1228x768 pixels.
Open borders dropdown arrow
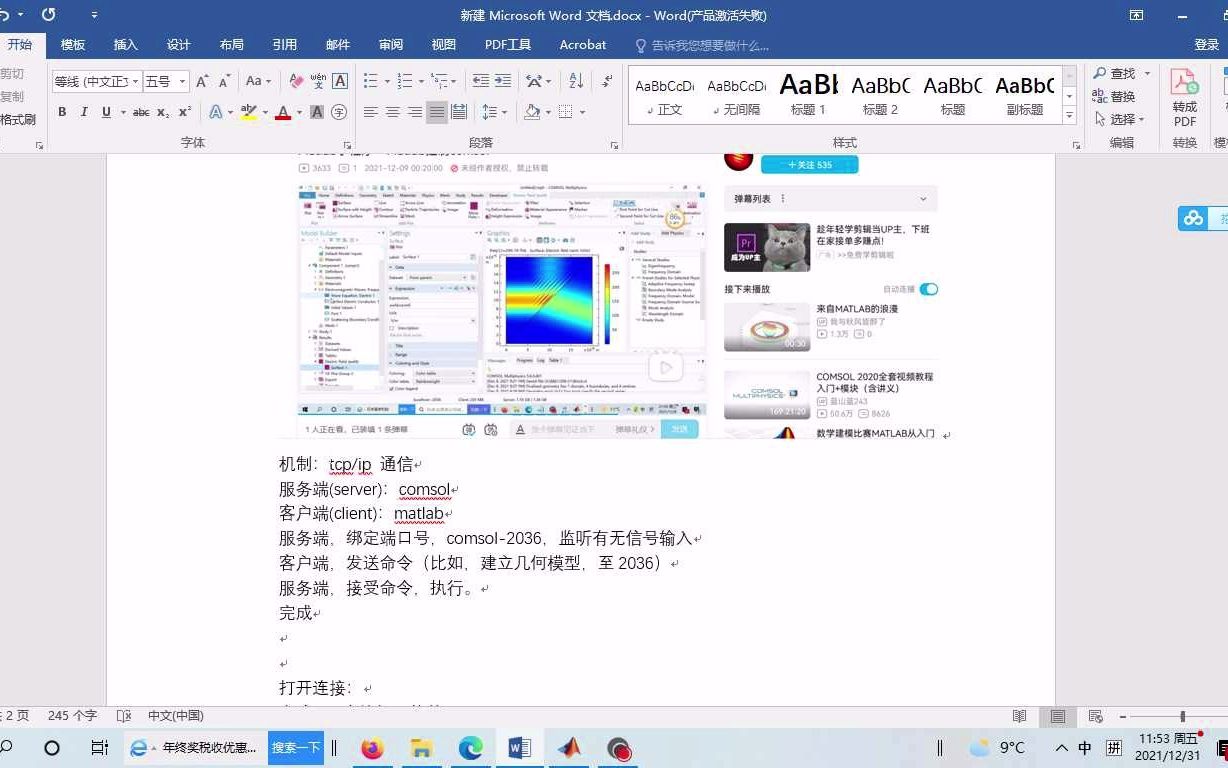click(582, 112)
